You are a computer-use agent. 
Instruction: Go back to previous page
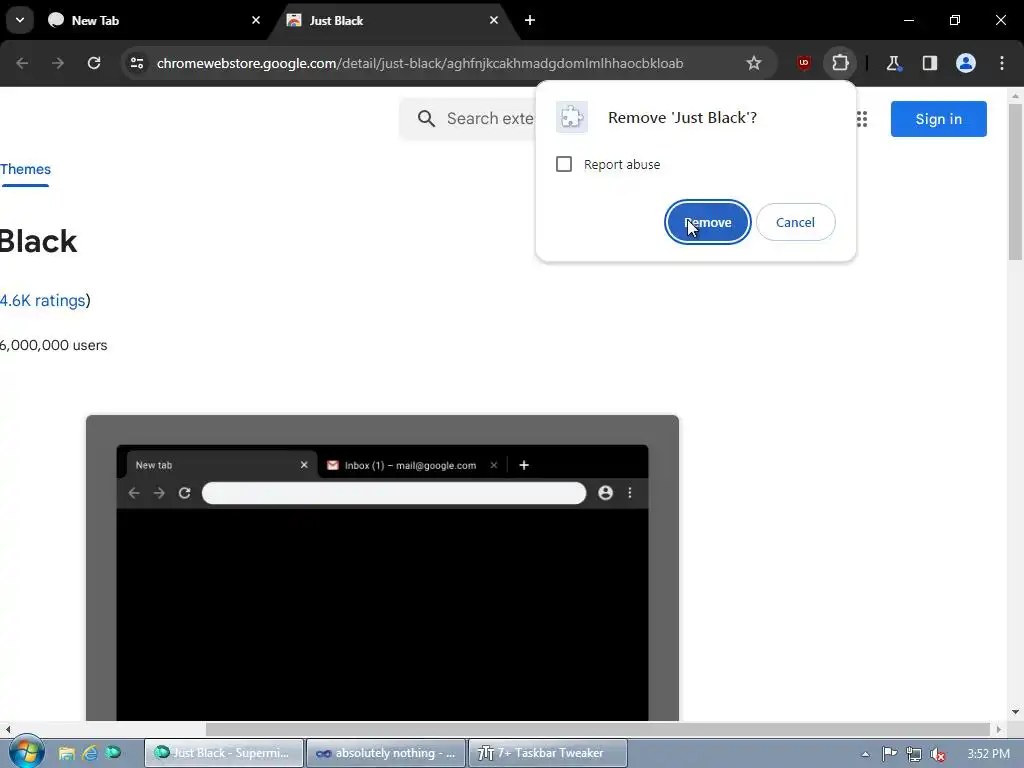[x=22, y=63]
